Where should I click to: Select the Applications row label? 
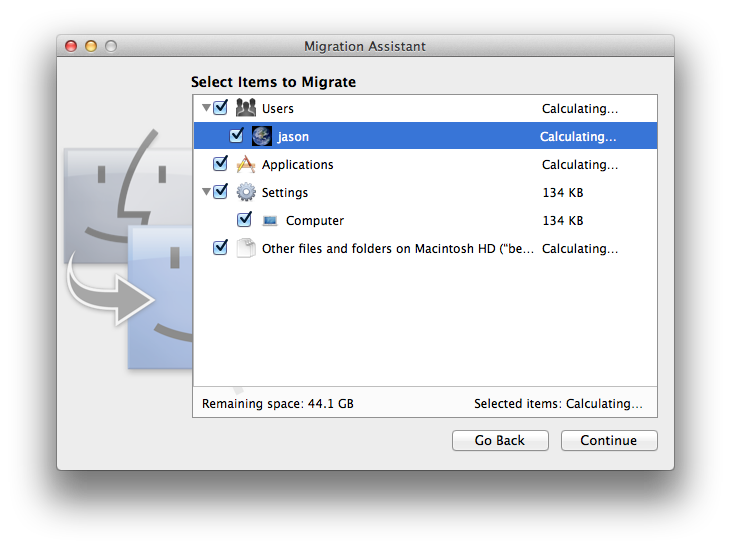click(297, 165)
